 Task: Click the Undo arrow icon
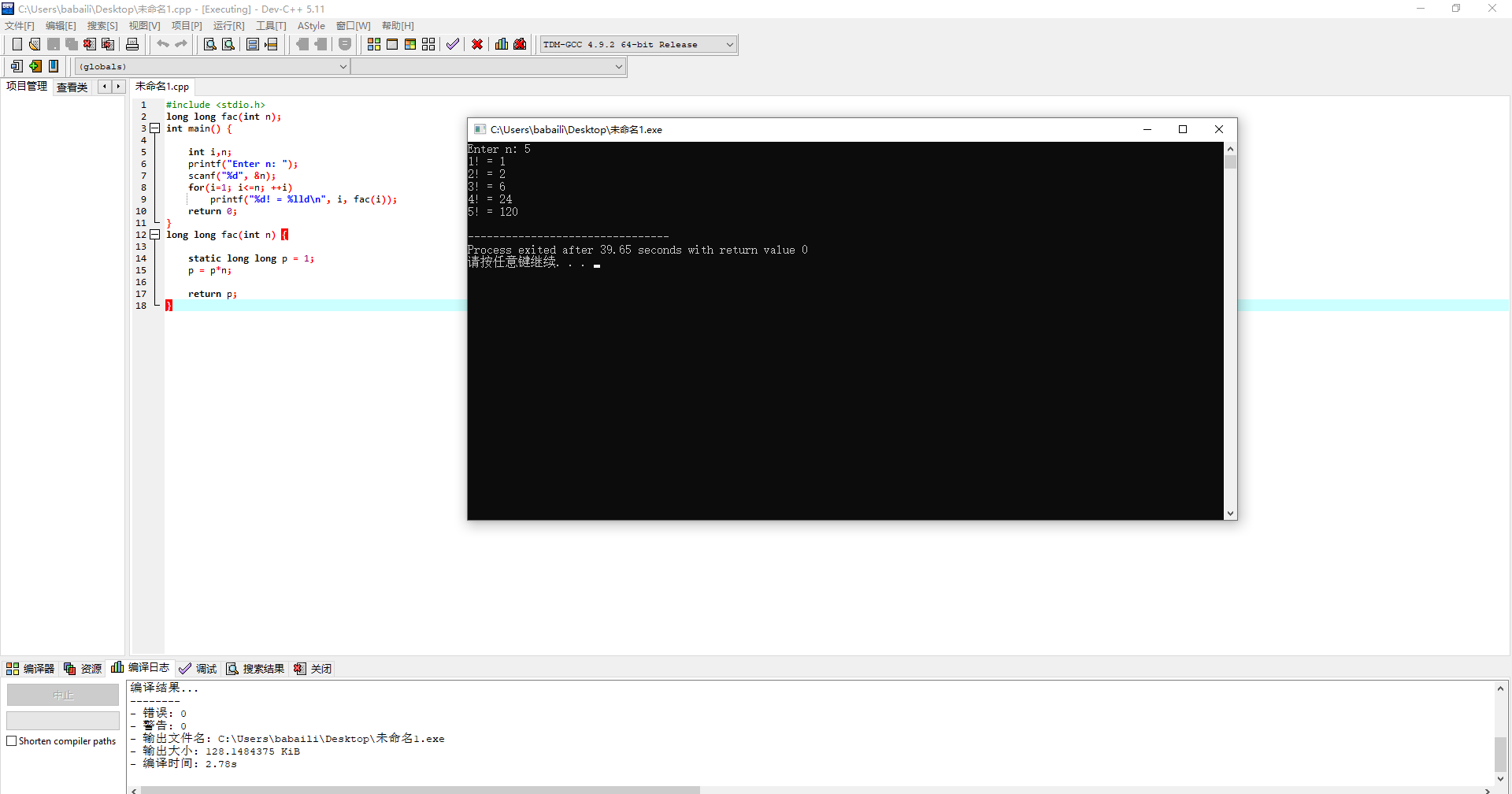tap(163, 44)
